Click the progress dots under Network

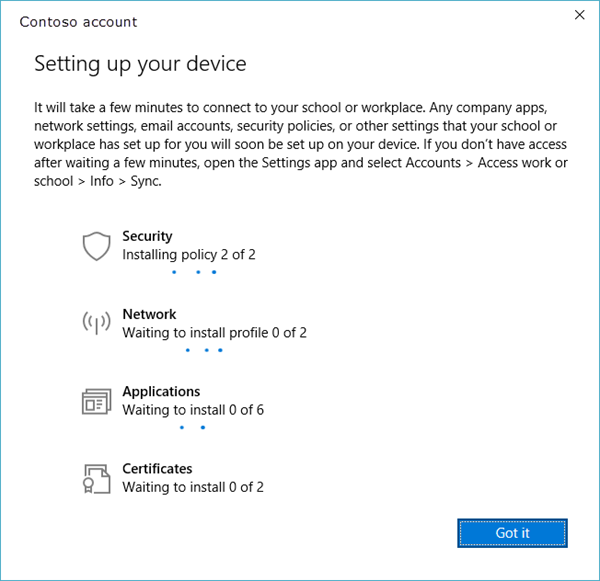tap(205, 350)
